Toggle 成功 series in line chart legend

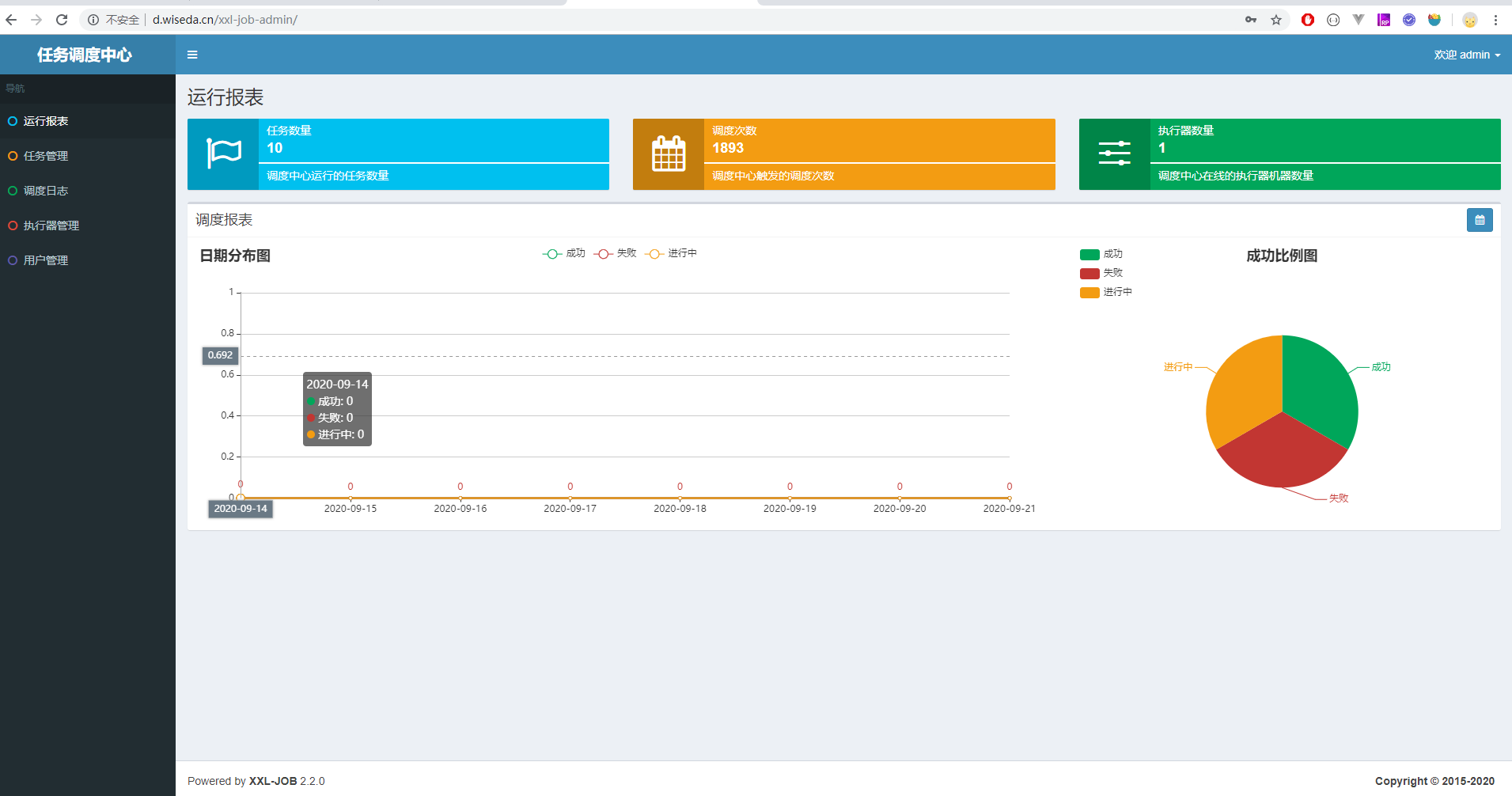pyautogui.click(x=563, y=253)
